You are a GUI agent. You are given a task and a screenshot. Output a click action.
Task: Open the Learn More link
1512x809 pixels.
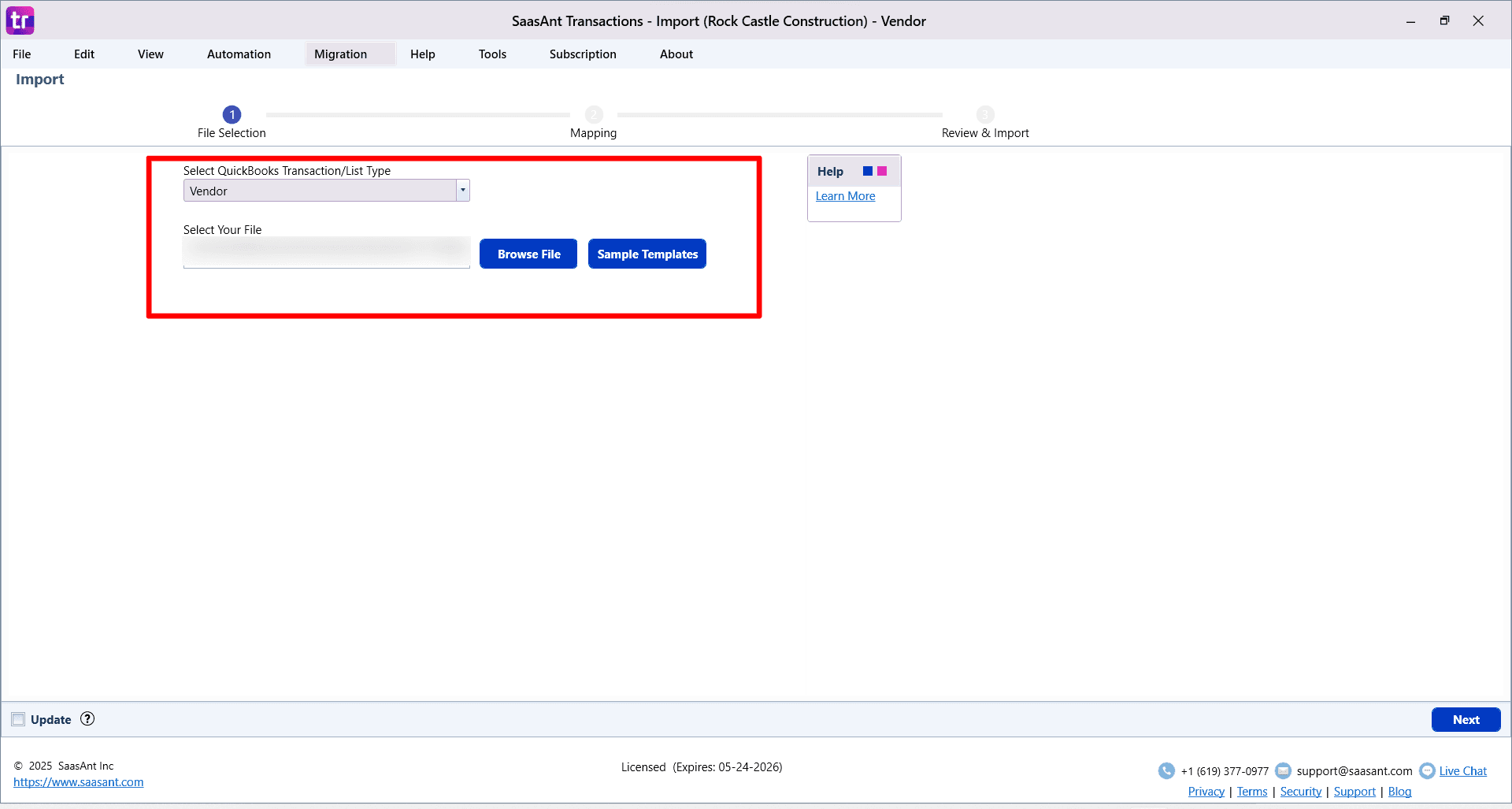[x=845, y=196]
